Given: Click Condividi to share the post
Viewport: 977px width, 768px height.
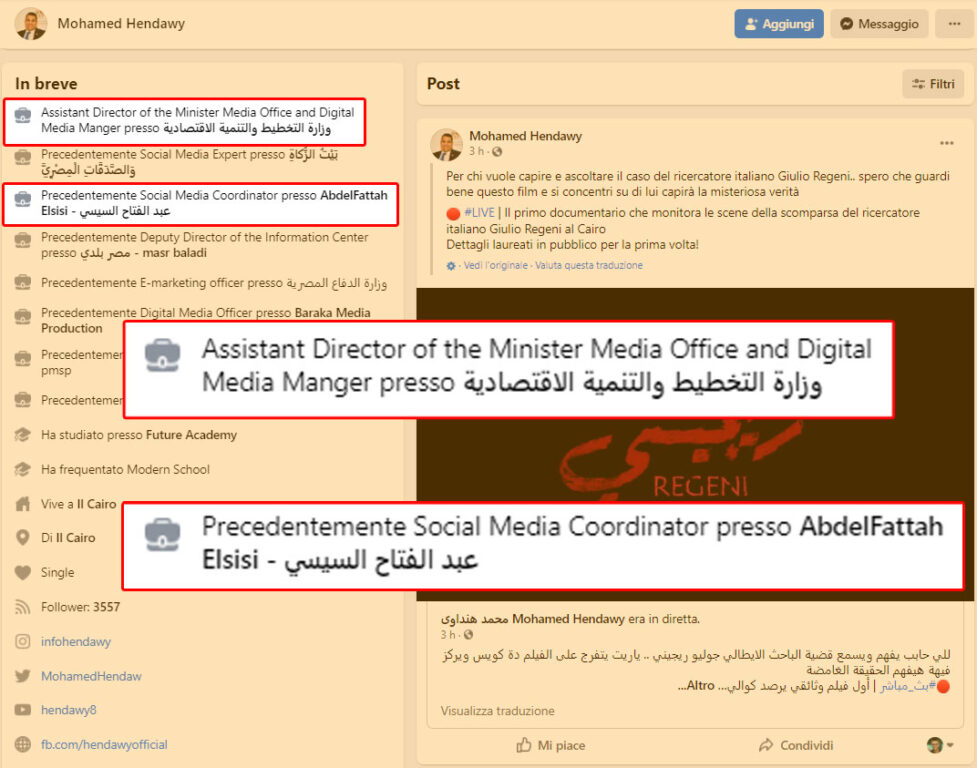Looking at the screenshot, I should tap(796, 745).
